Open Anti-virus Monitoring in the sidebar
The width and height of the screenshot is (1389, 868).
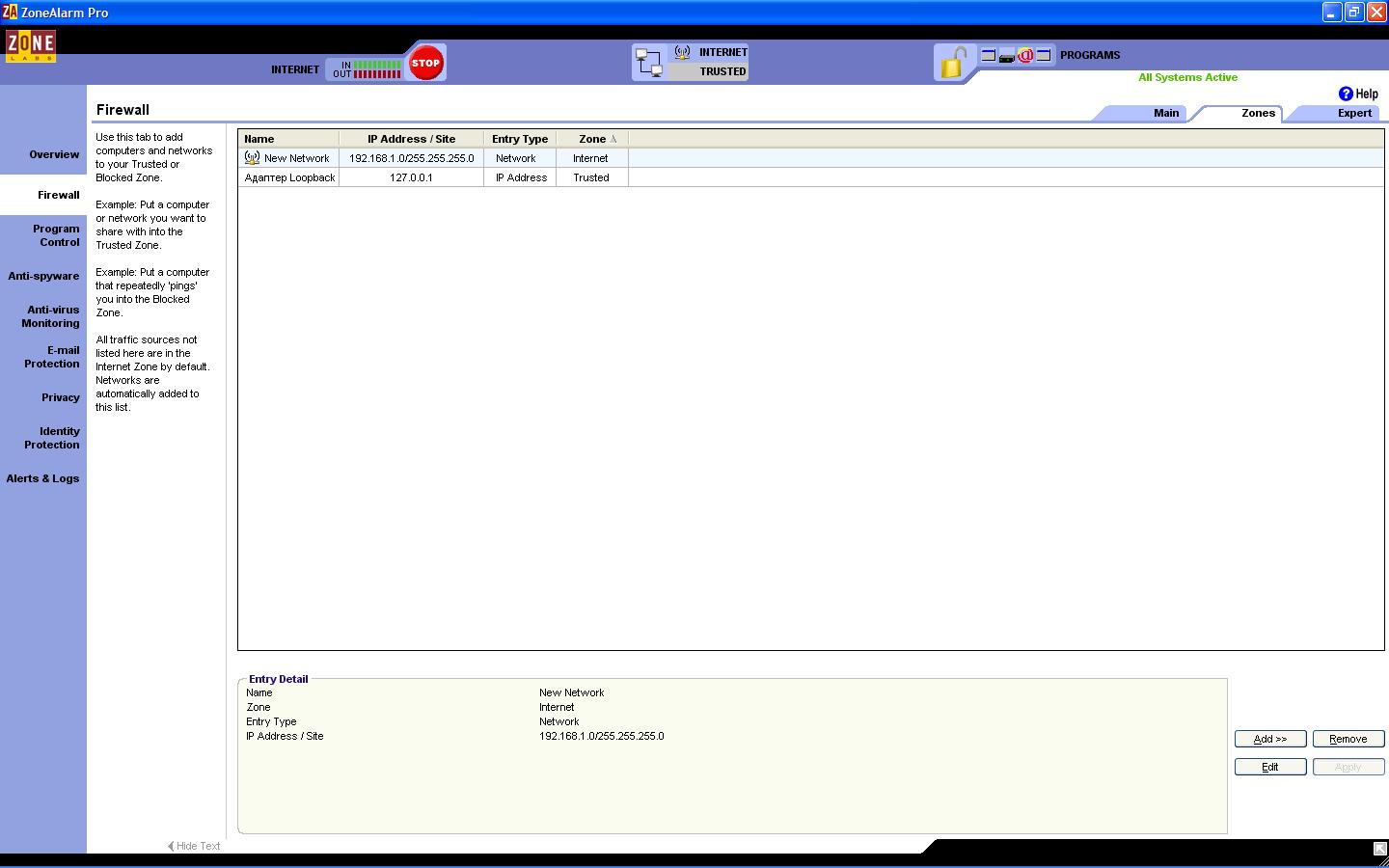coord(51,316)
